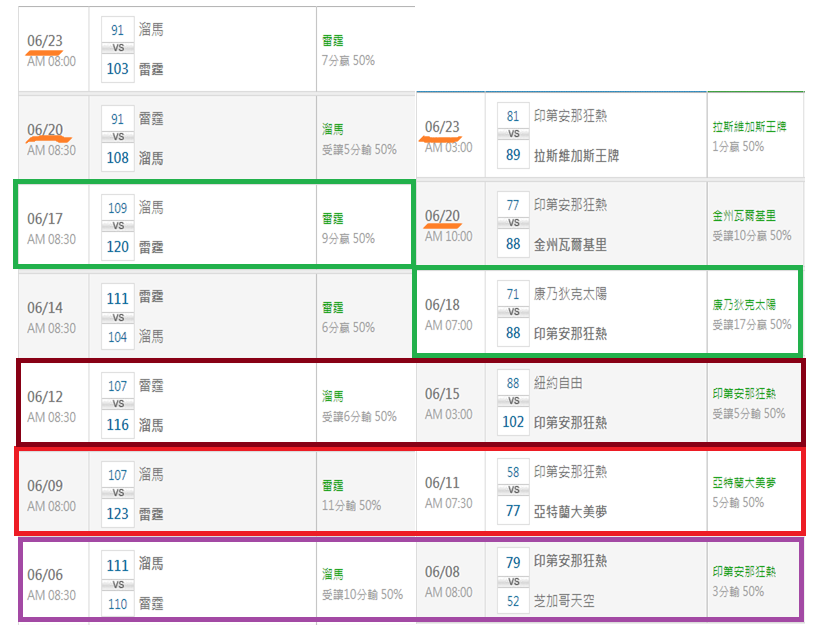This screenshot has width=815, height=629.
Task: Select the 06/06 date text
Action: click(45, 574)
